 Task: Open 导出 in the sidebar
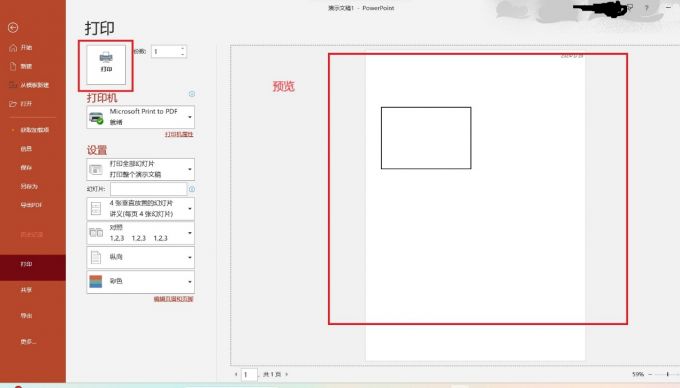coord(26,315)
